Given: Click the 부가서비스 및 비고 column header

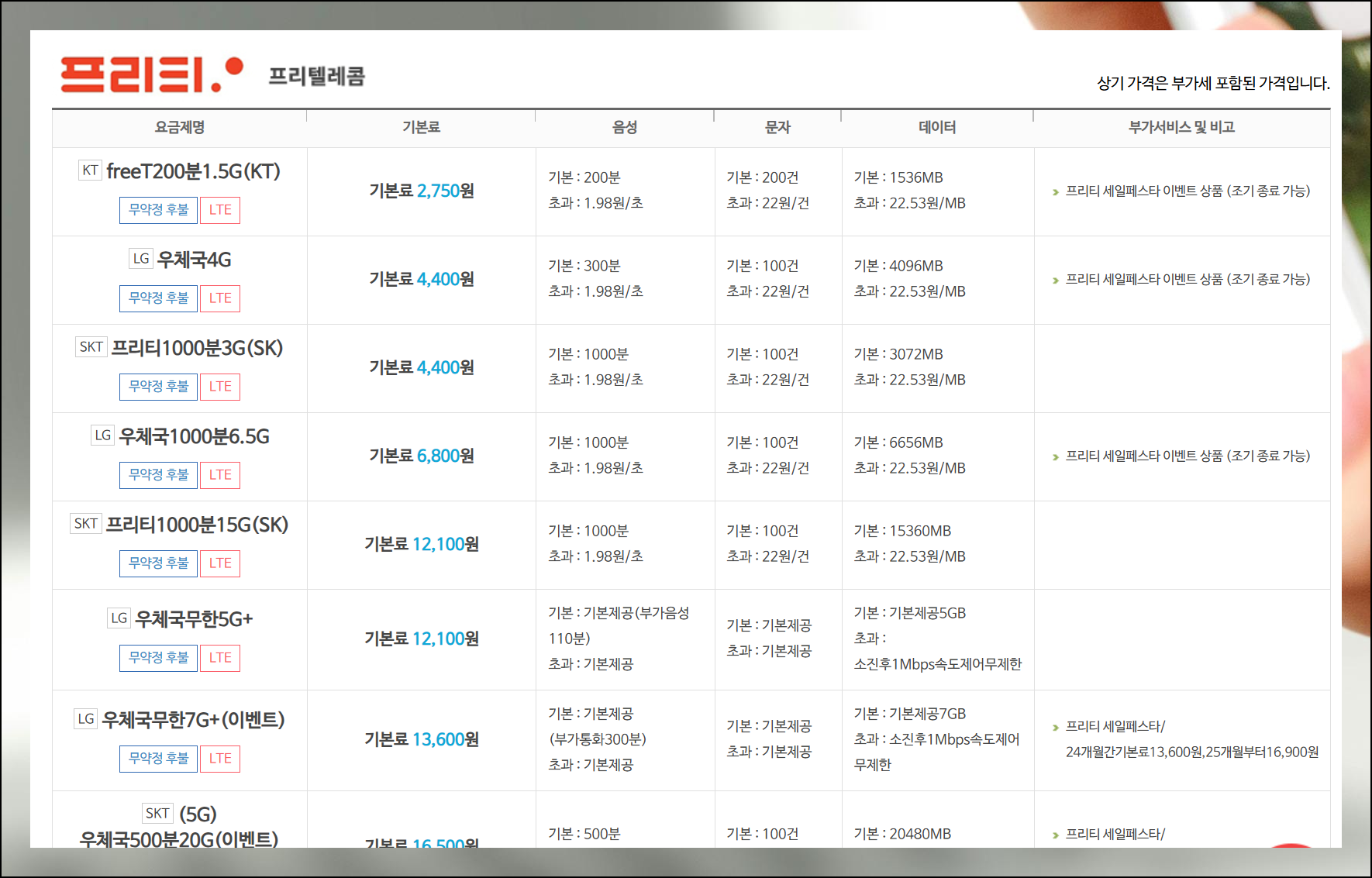Looking at the screenshot, I should [1181, 127].
